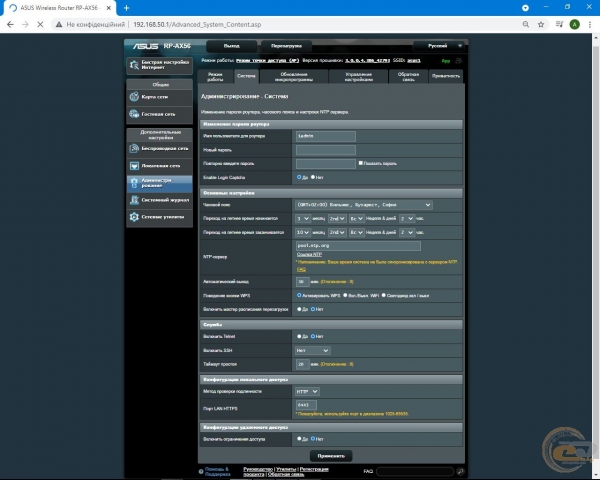Screen dimensions: 600x480
Task: Switch to the Режим работы tab
Action: (x=215, y=77)
